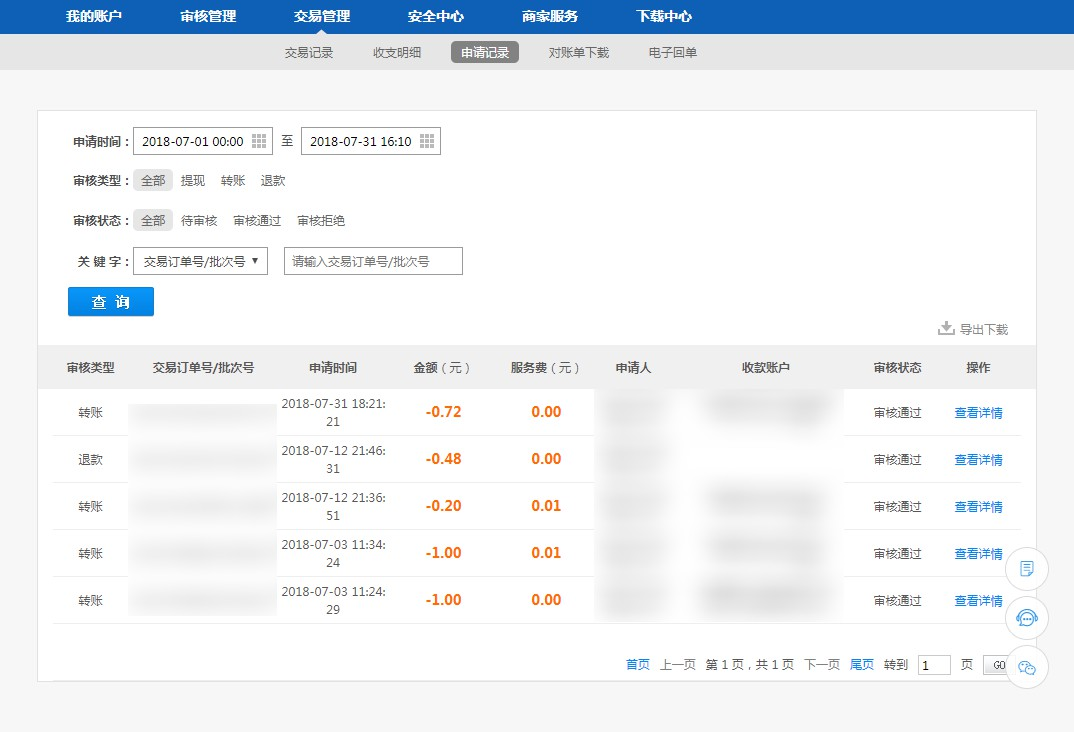Open the customer service headset chat icon

(x=1026, y=618)
